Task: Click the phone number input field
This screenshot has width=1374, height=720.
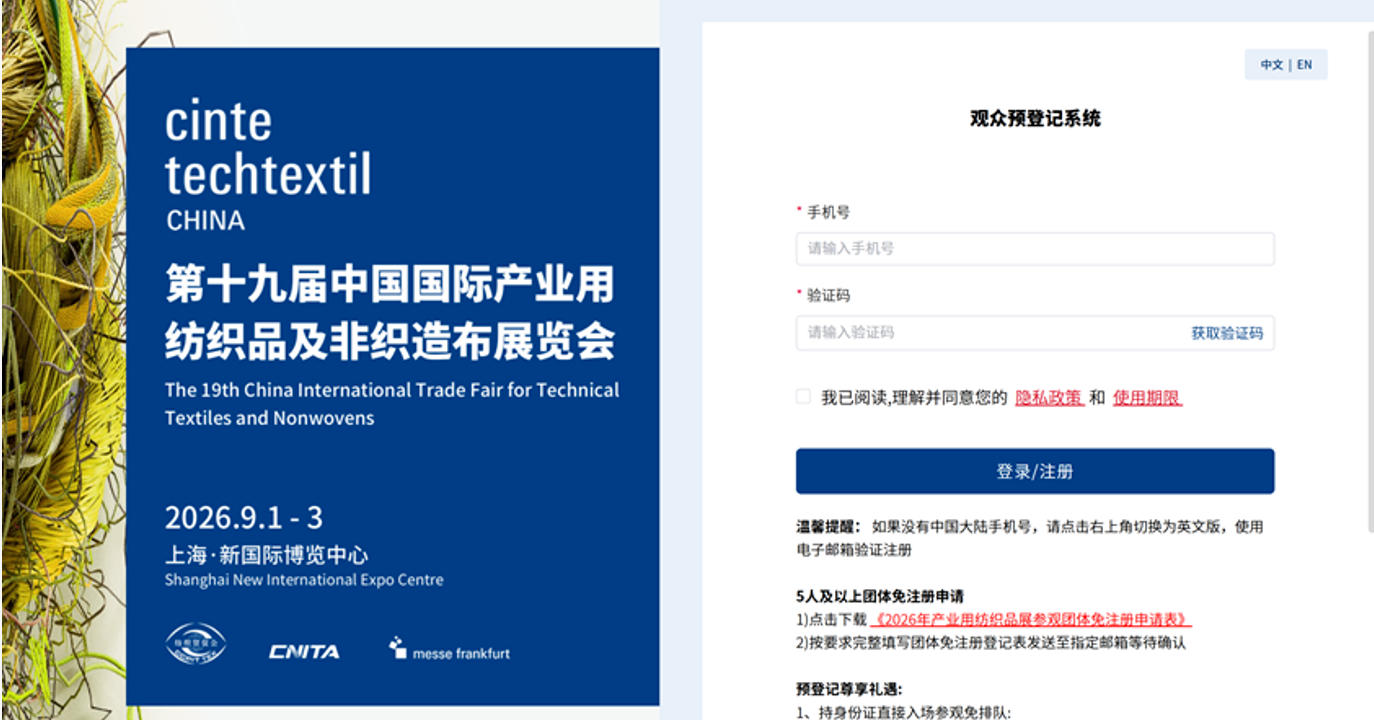Action: point(1035,249)
